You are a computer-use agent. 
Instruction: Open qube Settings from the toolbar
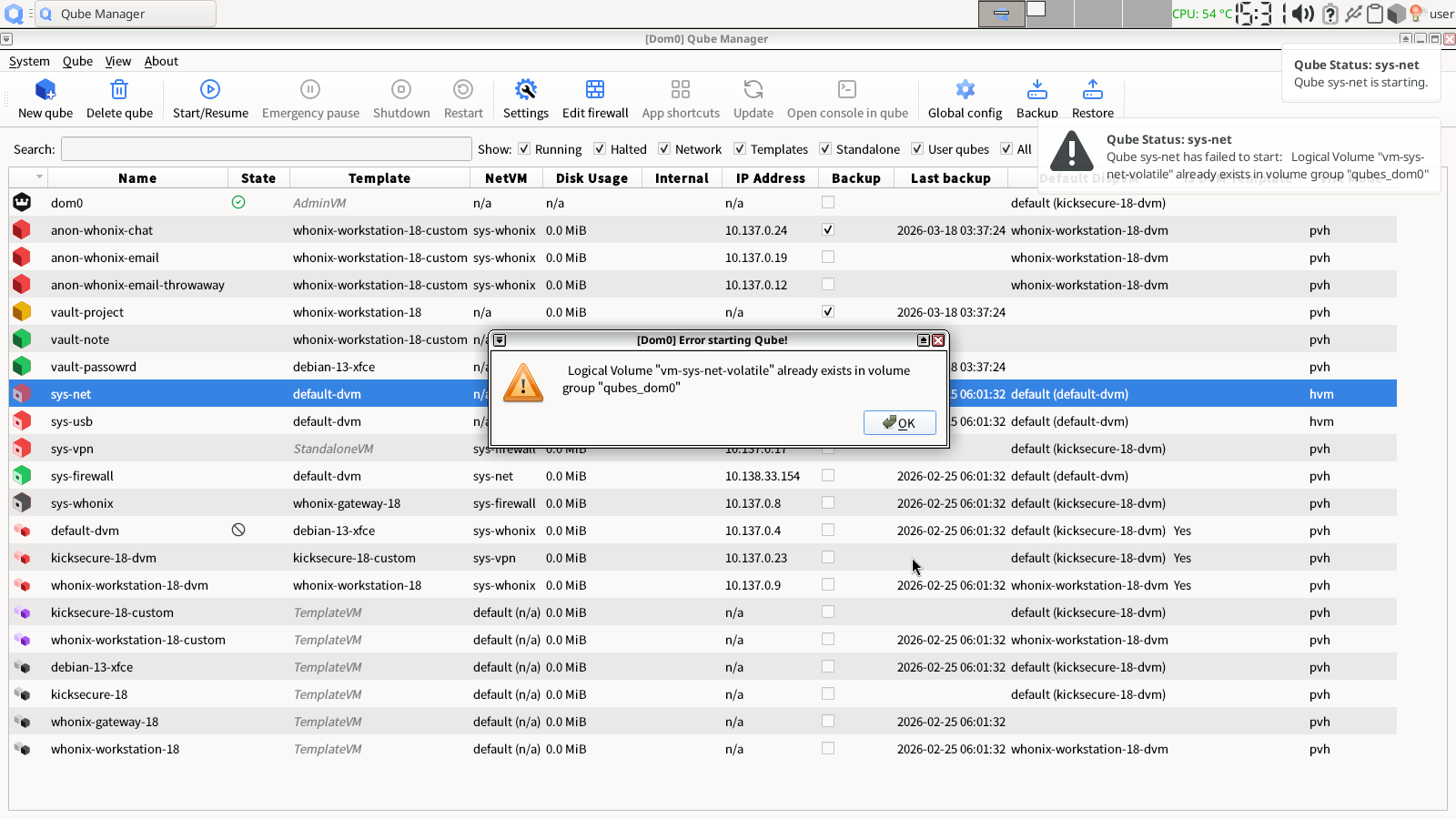click(525, 90)
